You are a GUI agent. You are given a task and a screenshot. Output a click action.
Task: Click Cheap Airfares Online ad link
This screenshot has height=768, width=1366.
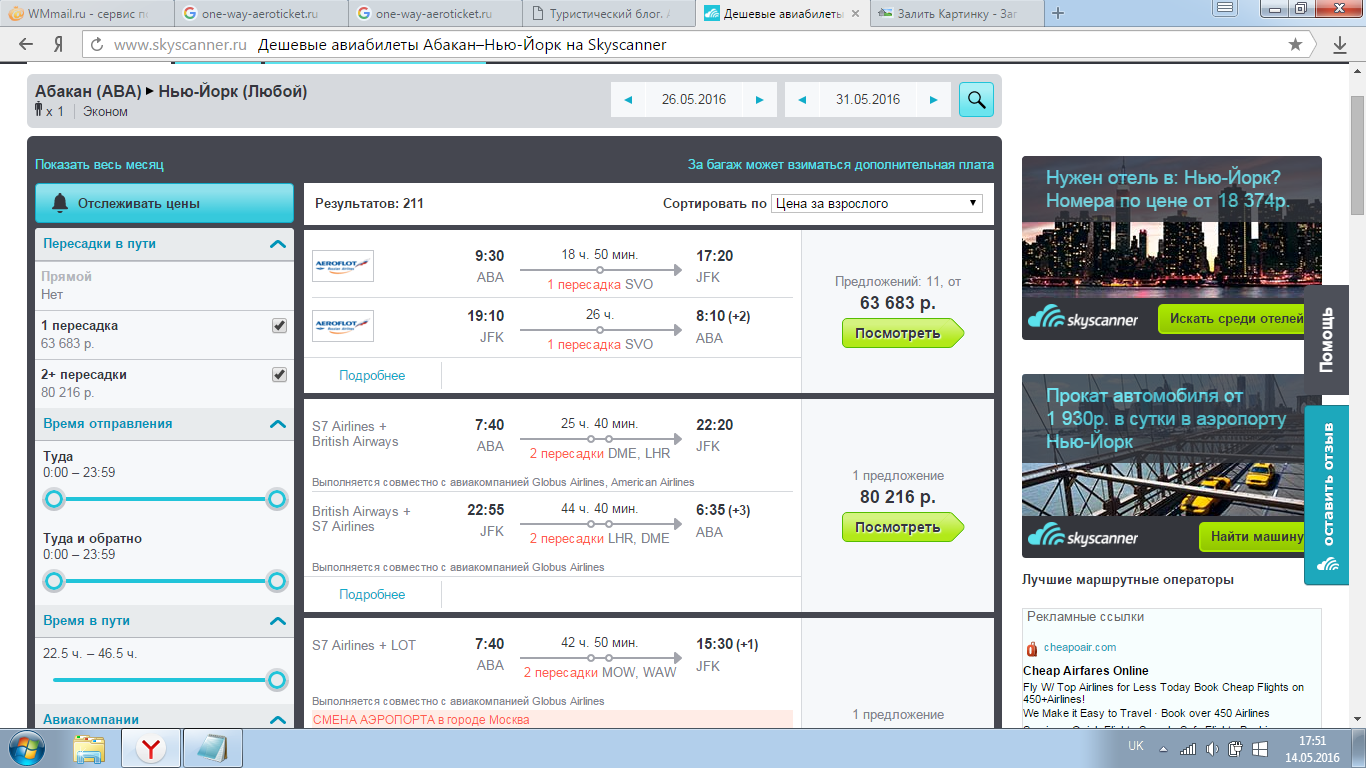1086,670
